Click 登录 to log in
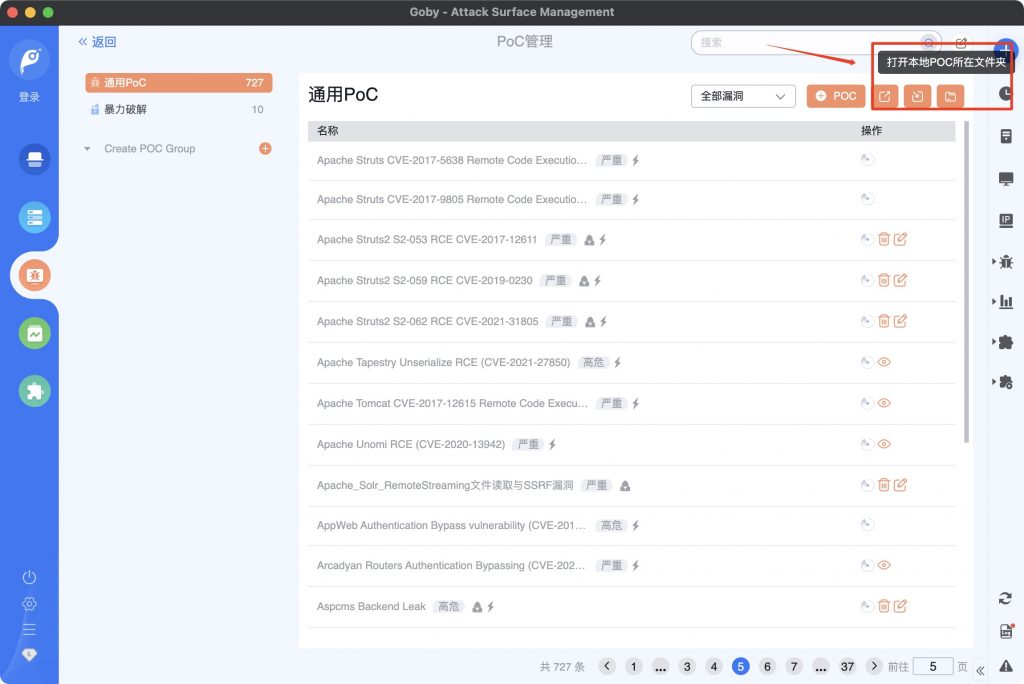The width and height of the screenshot is (1024, 684). pyautogui.click(x=29, y=97)
